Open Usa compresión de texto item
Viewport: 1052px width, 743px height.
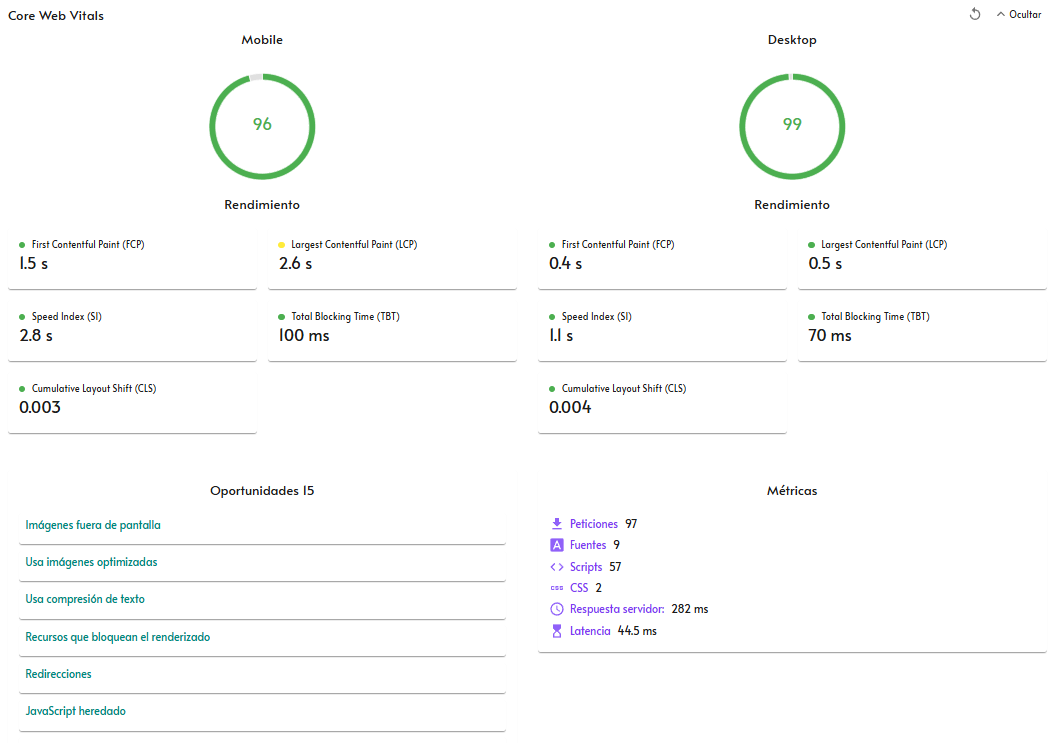(x=262, y=599)
